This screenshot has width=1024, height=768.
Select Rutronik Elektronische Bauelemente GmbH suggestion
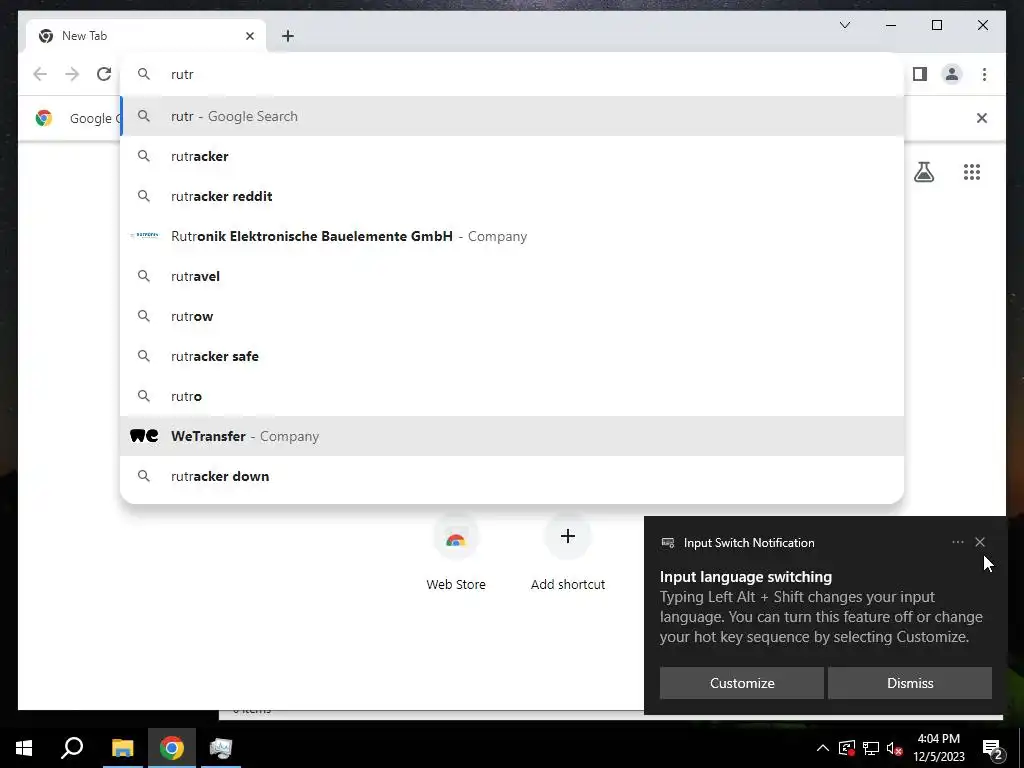[x=512, y=236]
